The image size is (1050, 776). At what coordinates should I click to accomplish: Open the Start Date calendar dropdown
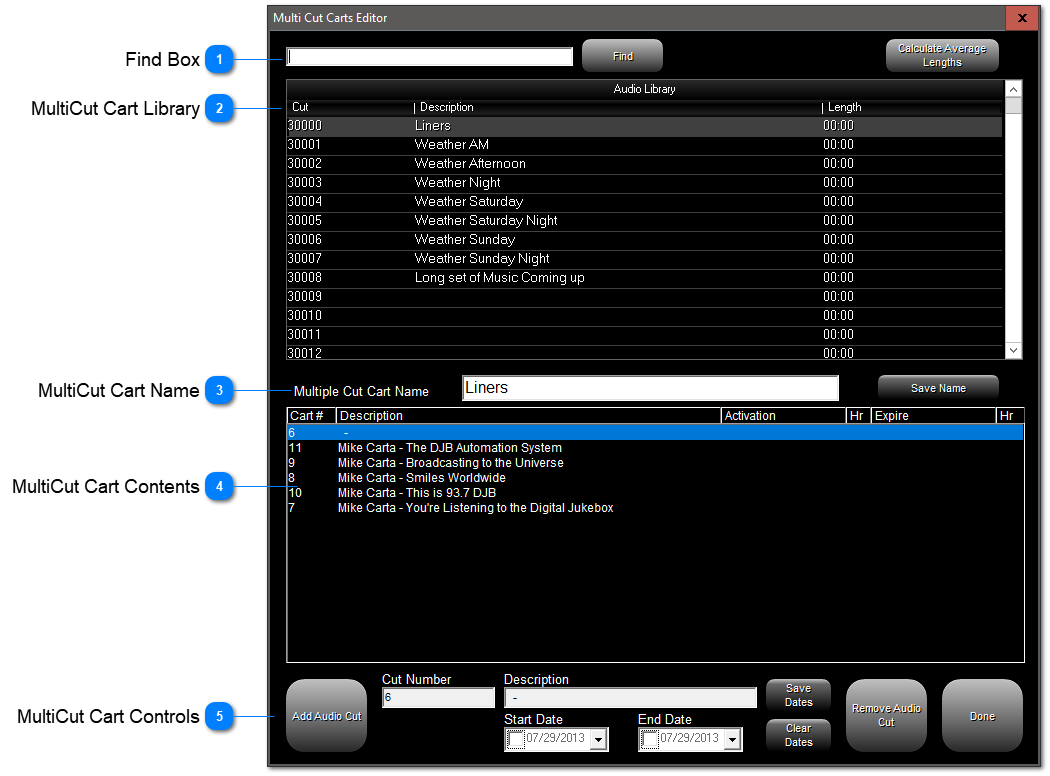[599, 740]
